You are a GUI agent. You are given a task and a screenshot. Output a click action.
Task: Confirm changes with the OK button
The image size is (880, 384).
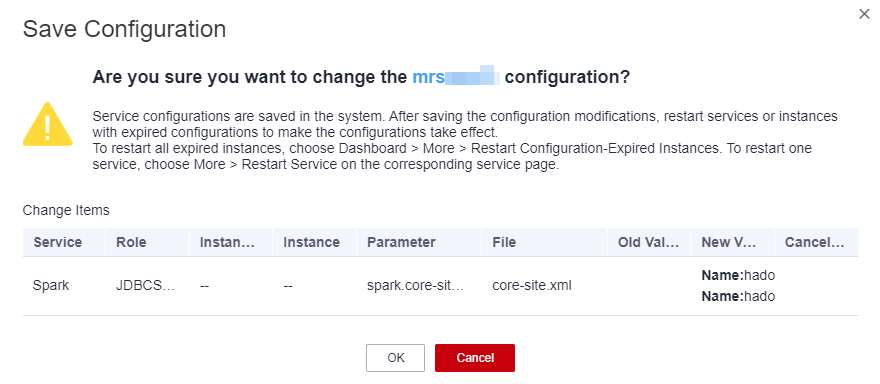[x=395, y=358]
